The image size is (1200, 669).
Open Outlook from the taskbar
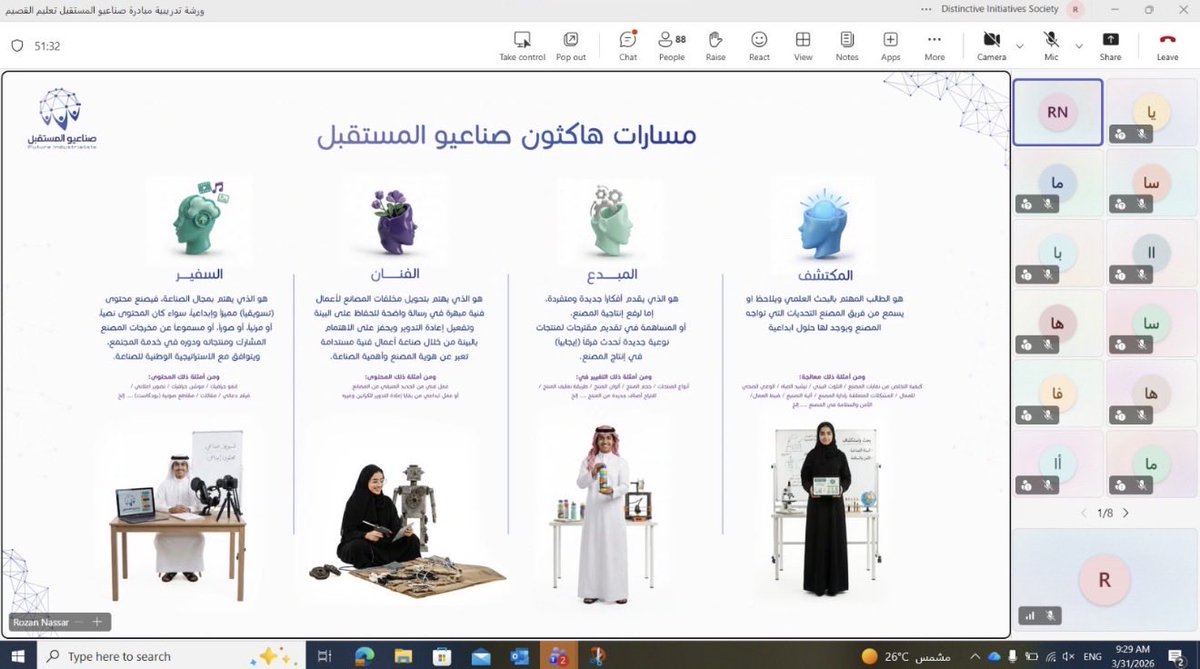[x=518, y=656]
